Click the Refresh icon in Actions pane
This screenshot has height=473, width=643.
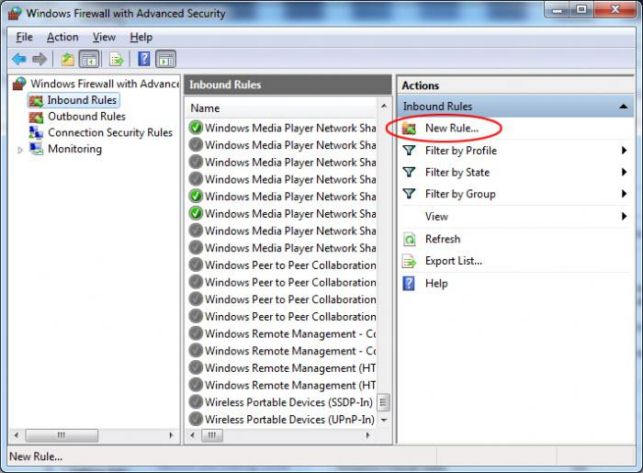point(409,239)
